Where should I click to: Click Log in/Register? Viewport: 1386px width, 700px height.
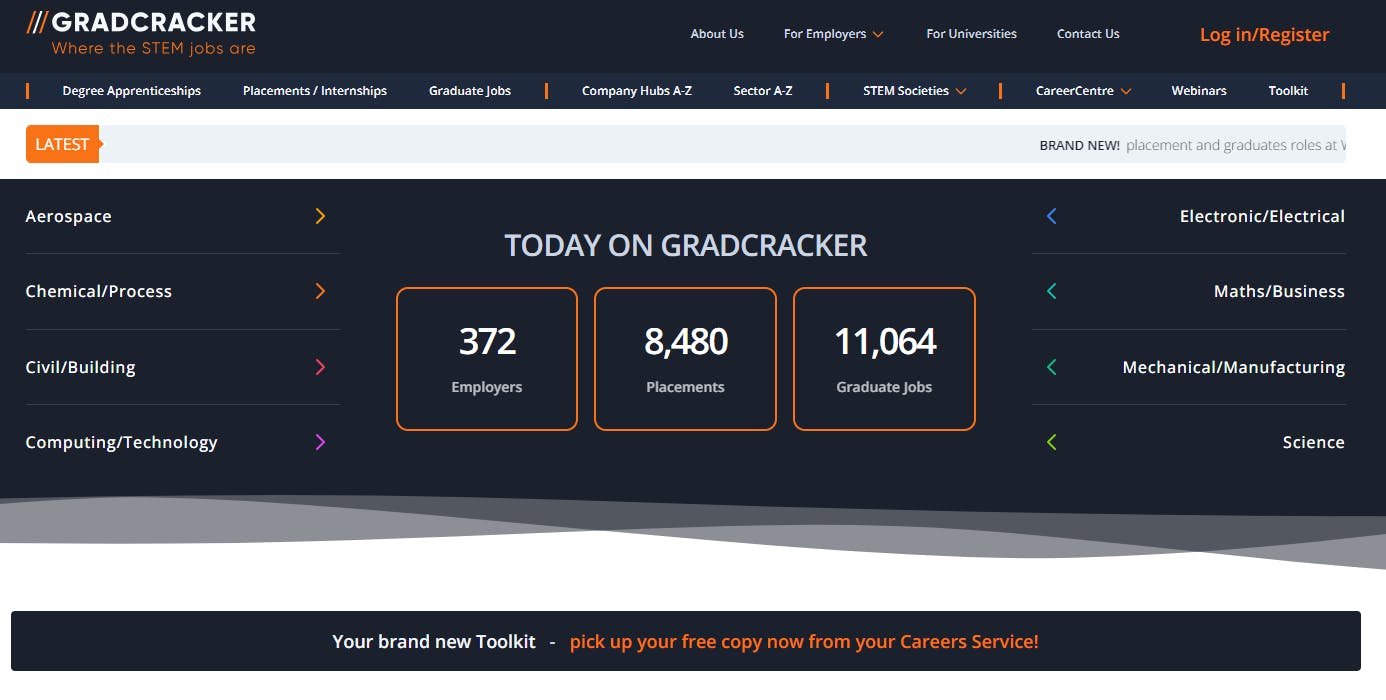click(1264, 35)
